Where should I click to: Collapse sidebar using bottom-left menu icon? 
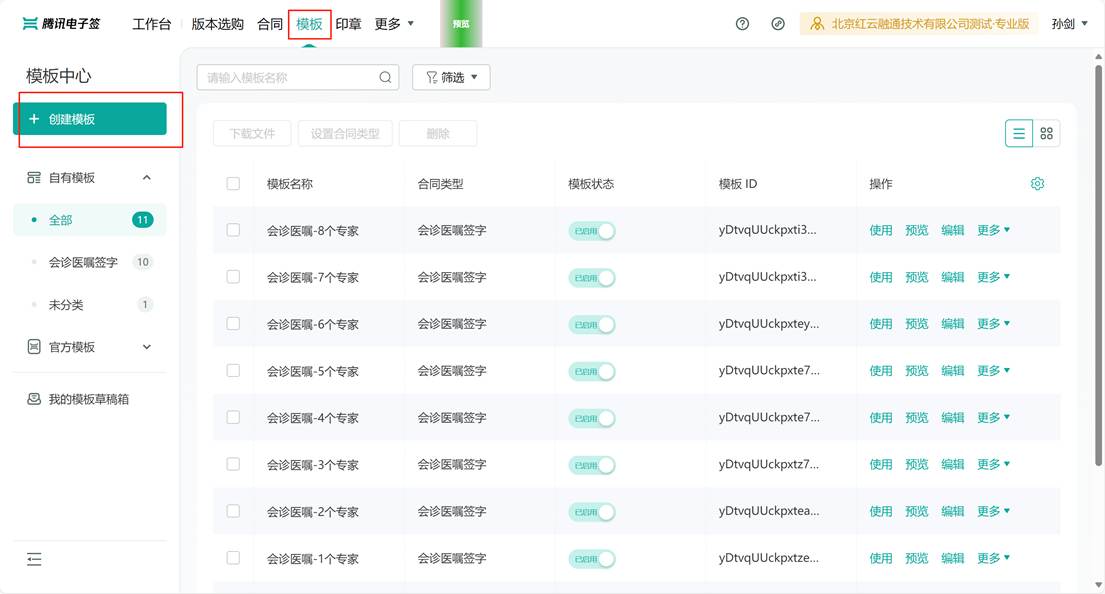[34, 560]
